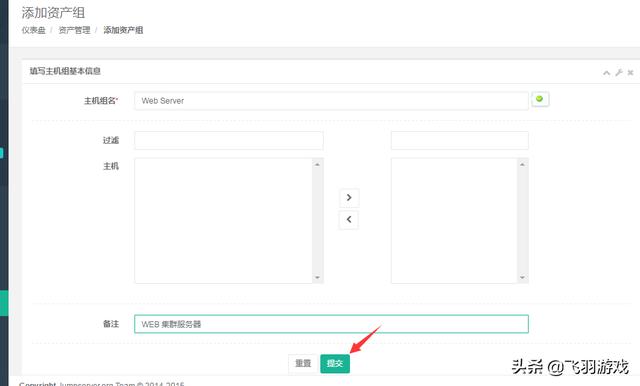Collapse the host group info panel
This screenshot has height=386, width=640.
[x=607, y=73]
